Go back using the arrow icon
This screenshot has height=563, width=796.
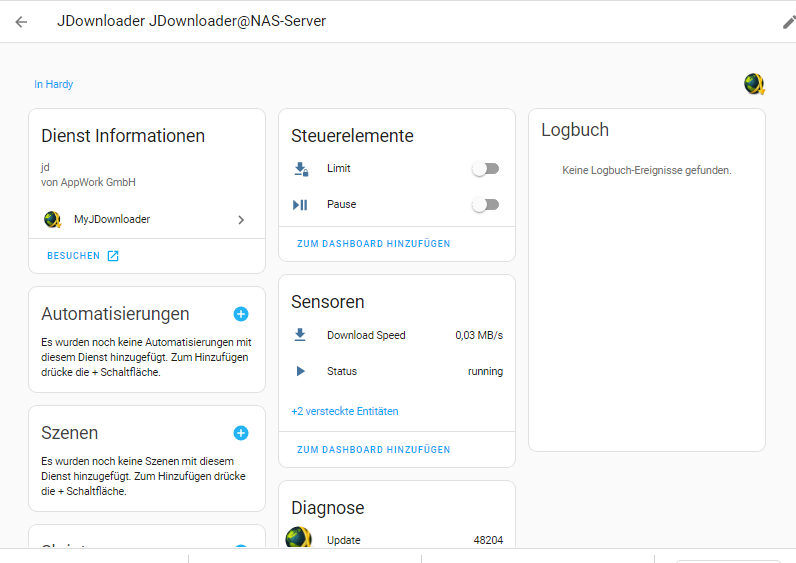21,22
